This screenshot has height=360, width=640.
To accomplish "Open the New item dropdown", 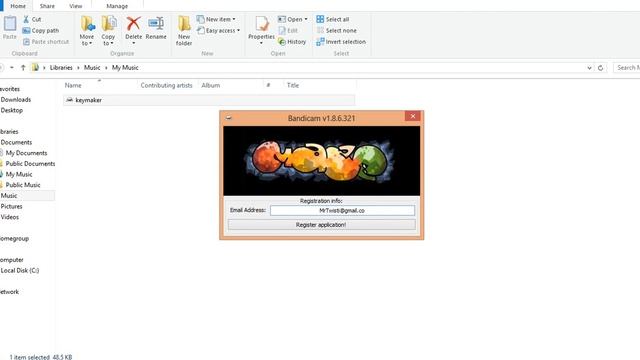I will [234, 19].
